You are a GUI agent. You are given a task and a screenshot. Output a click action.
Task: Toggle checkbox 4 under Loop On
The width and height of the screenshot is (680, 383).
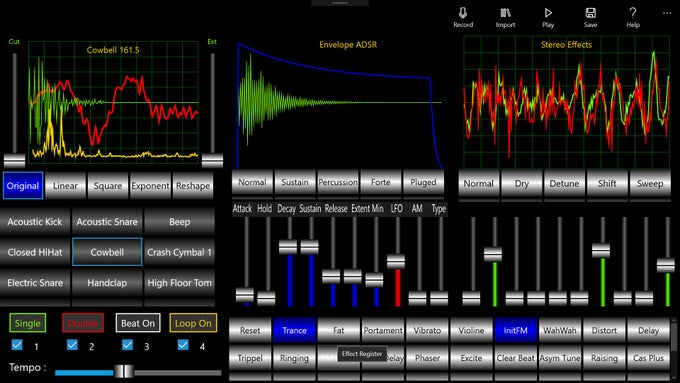(x=183, y=345)
